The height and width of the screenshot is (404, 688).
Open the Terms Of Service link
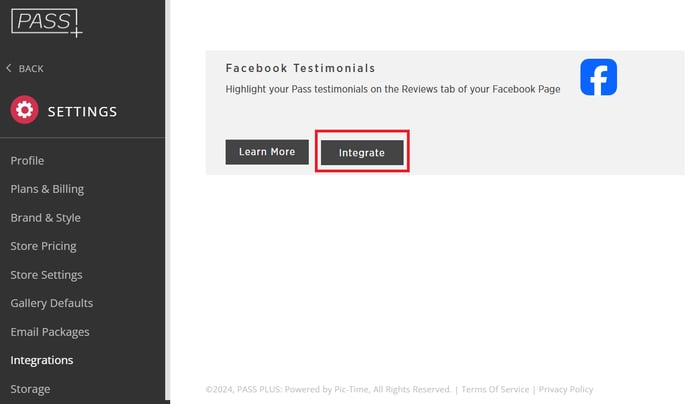click(495, 390)
